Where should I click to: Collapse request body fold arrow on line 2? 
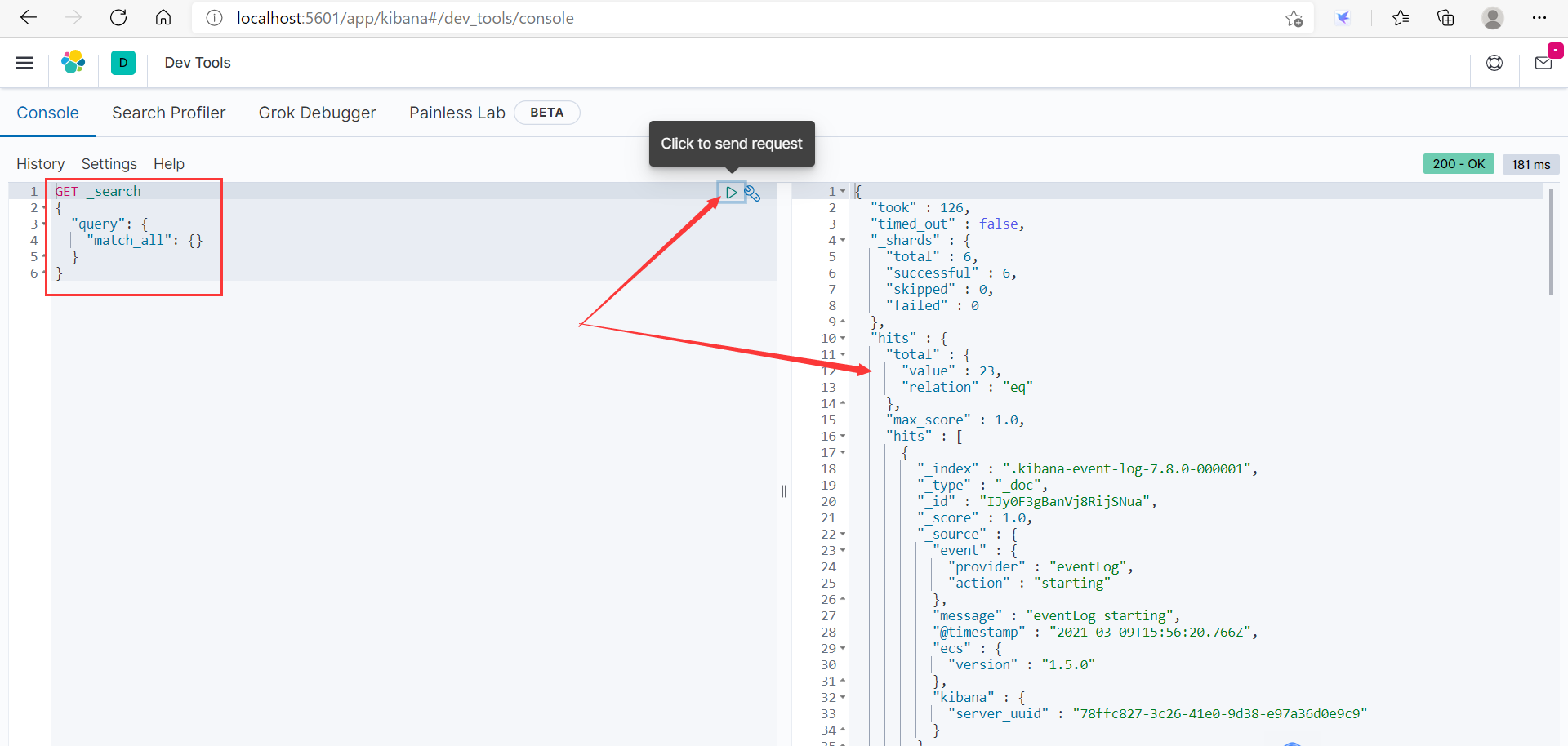(x=44, y=208)
